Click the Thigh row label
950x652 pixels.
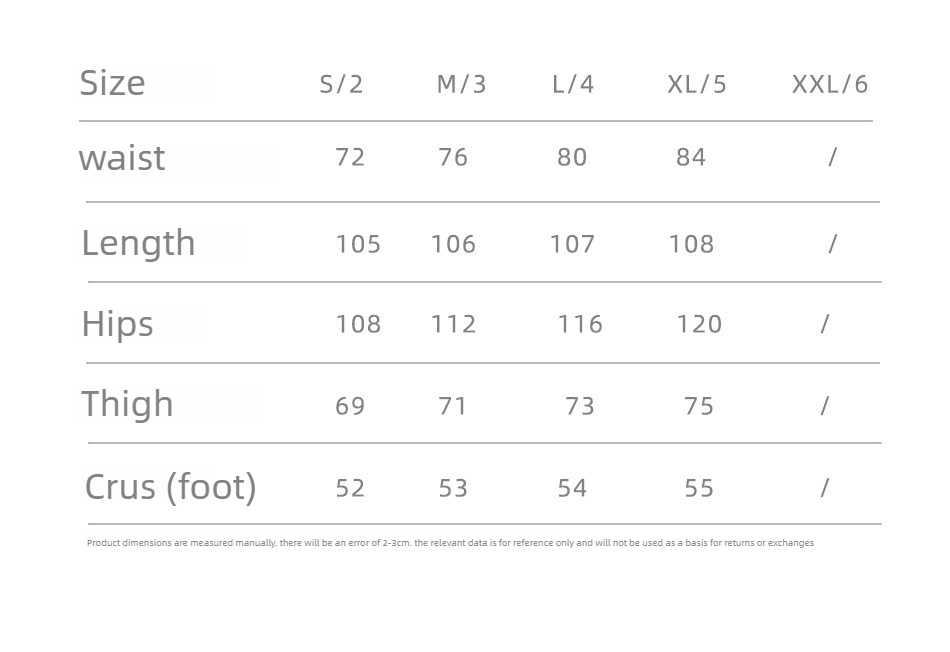(x=128, y=404)
